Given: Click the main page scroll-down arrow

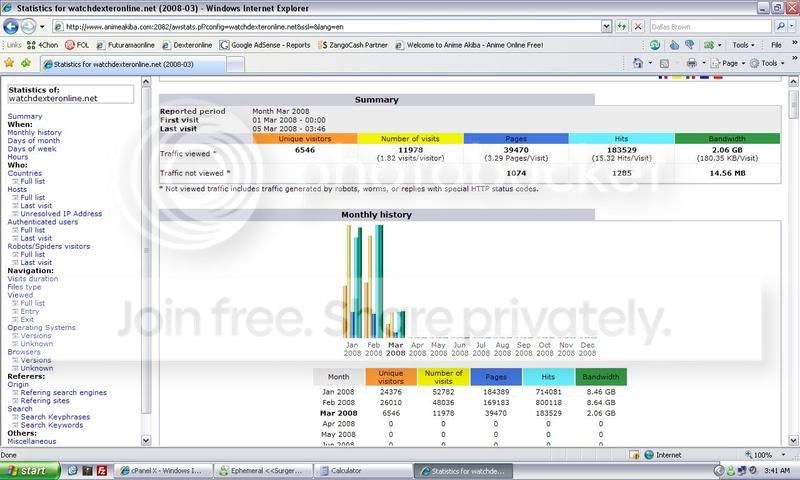Looking at the screenshot, I should [793, 440].
